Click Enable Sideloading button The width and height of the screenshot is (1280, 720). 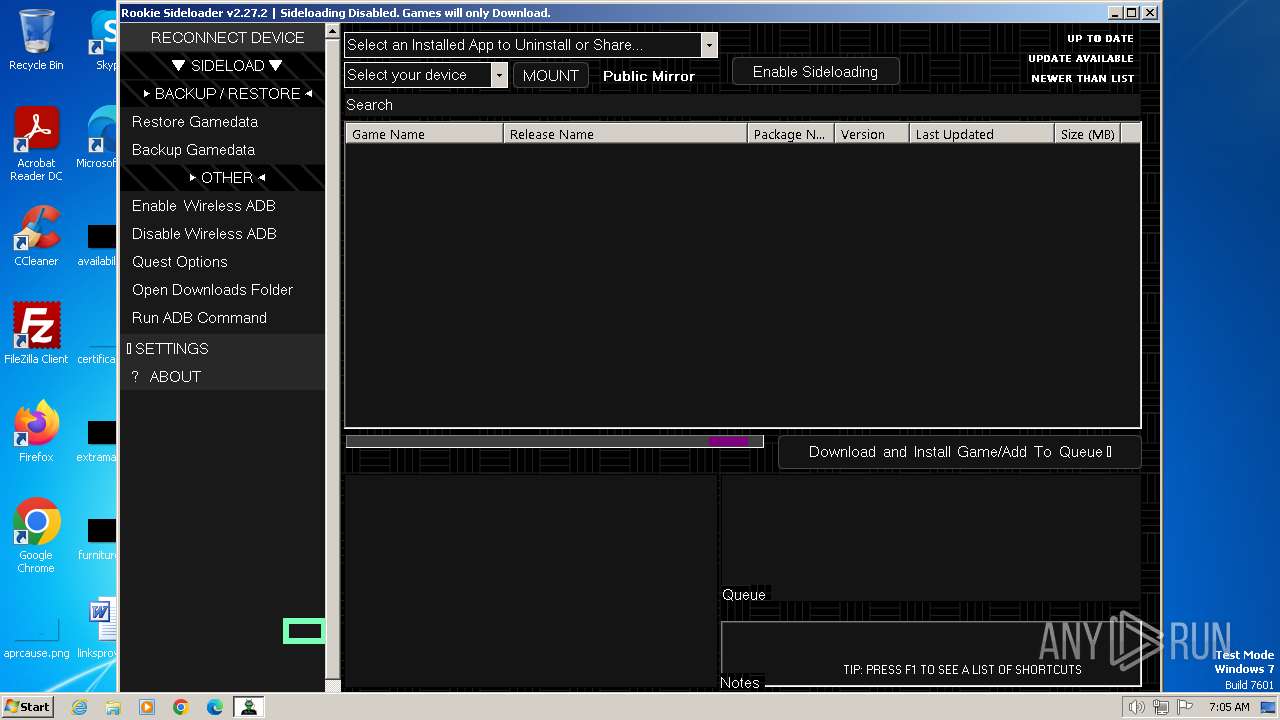(815, 72)
